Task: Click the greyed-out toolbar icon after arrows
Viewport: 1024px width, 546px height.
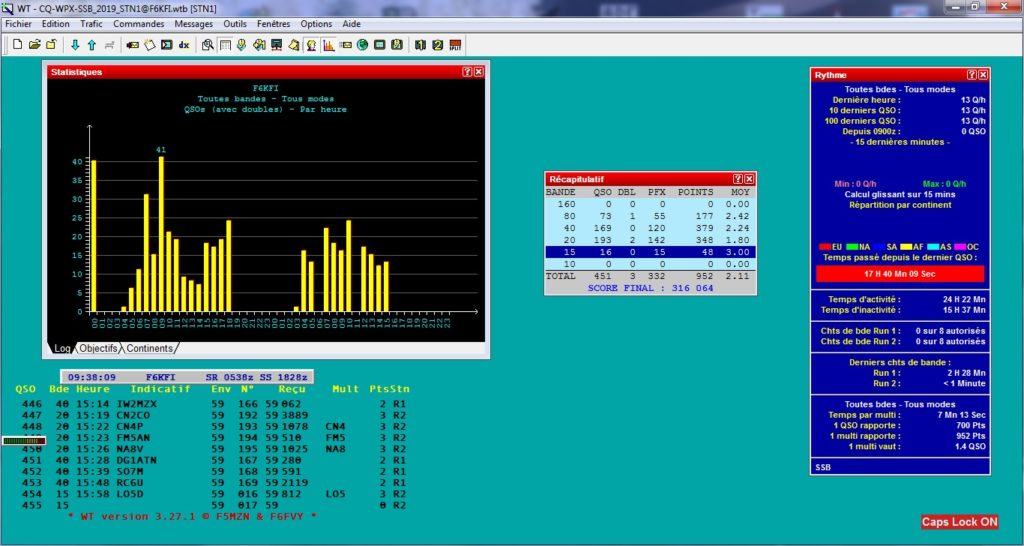Action: (x=109, y=44)
